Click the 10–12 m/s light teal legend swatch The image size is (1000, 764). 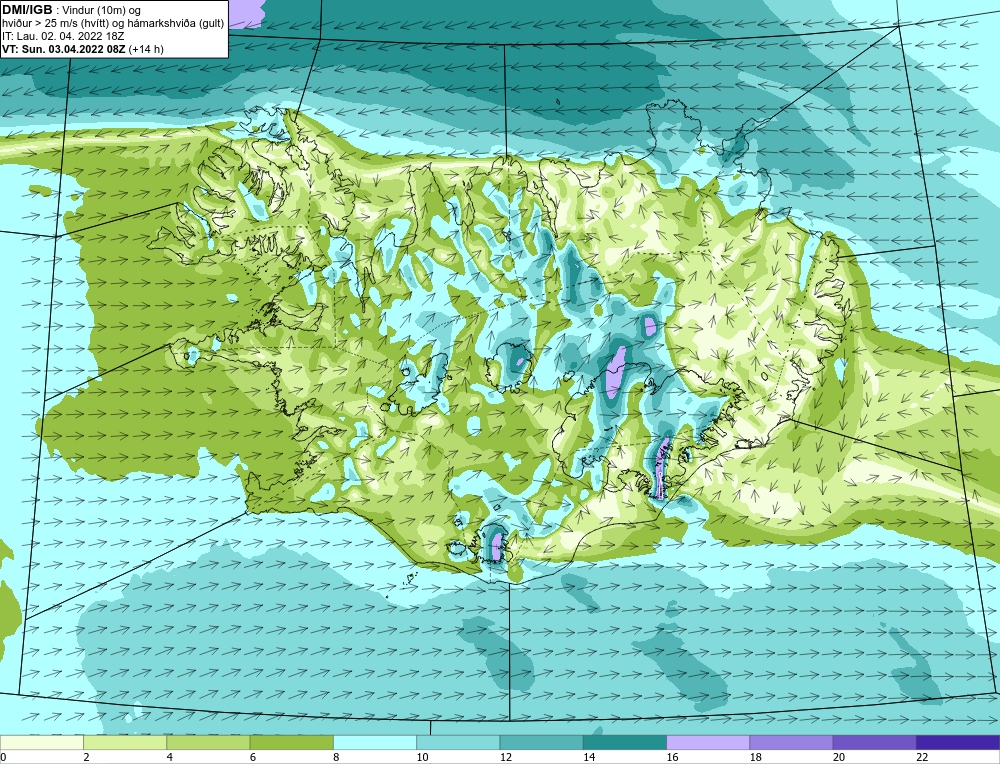coord(458,743)
